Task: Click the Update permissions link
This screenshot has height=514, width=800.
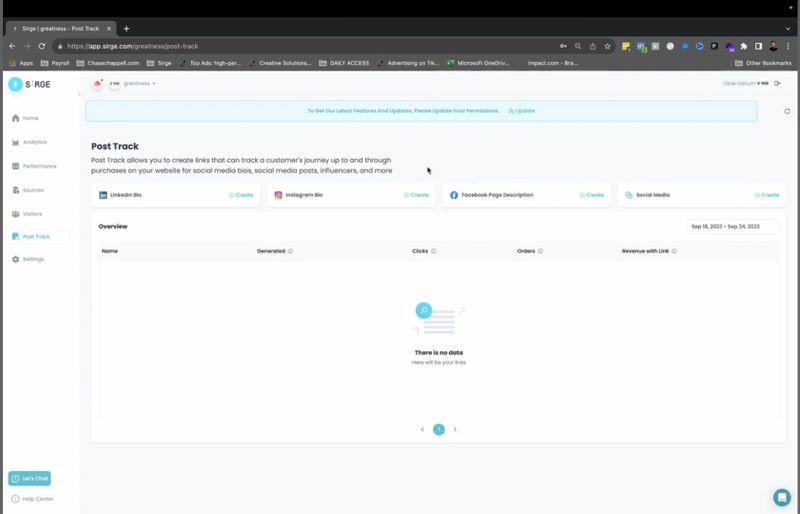Action: (522, 111)
